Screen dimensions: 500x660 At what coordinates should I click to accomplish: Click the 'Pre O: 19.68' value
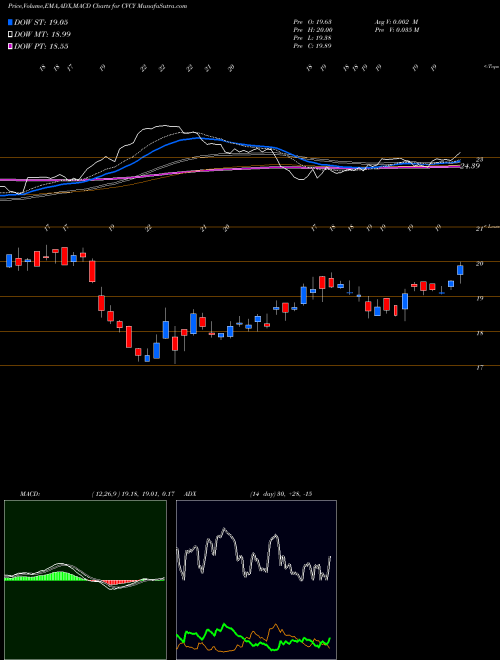coord(312,22)
